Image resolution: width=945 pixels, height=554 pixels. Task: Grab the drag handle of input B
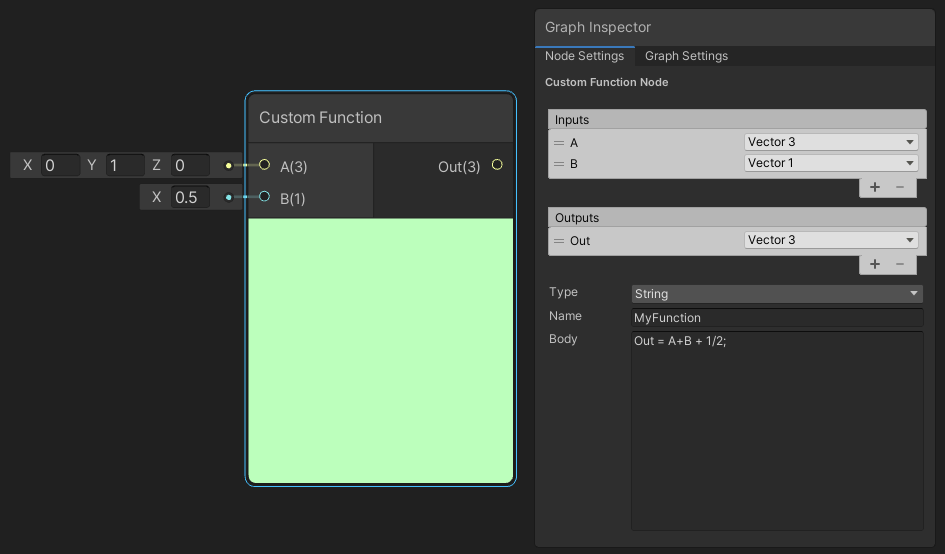559,164
